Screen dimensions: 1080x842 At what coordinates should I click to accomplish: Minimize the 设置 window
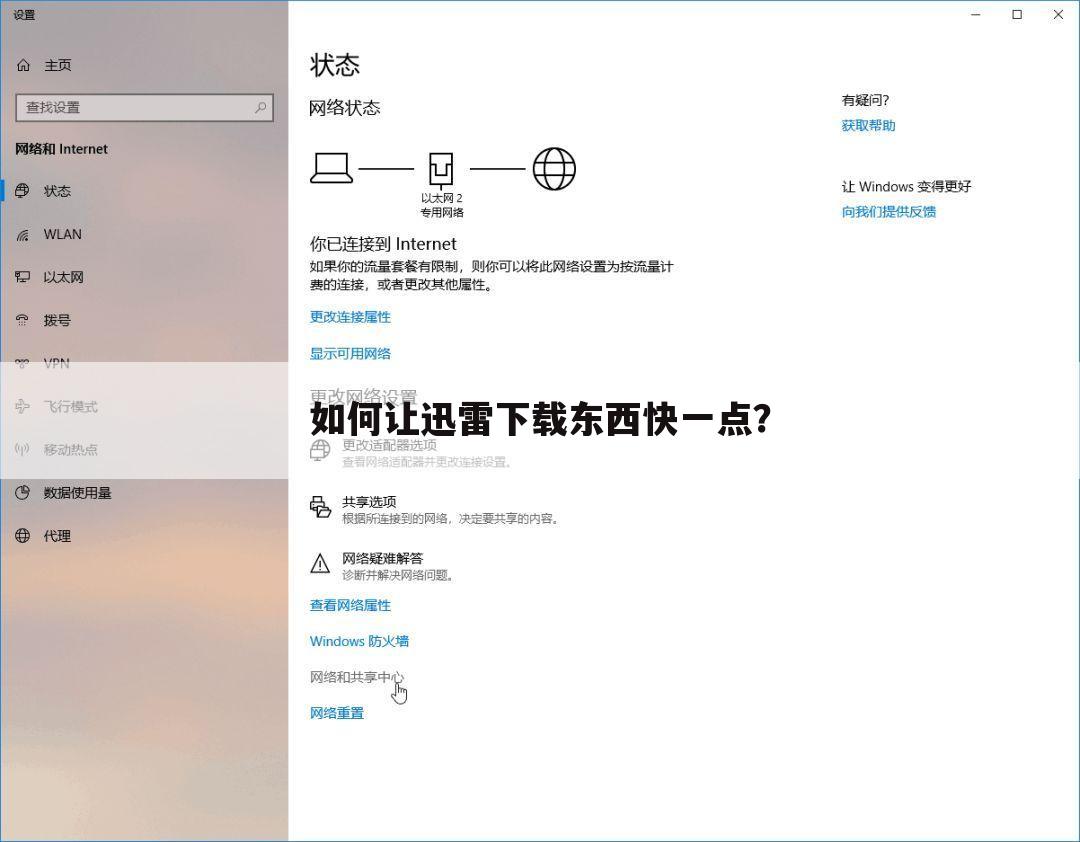[x=975, y=14]
